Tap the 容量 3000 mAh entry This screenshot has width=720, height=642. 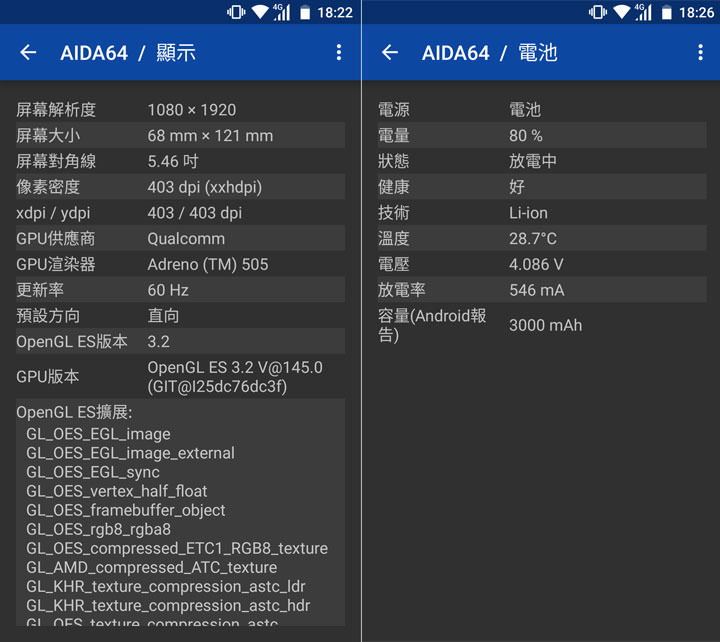[540, 325]
